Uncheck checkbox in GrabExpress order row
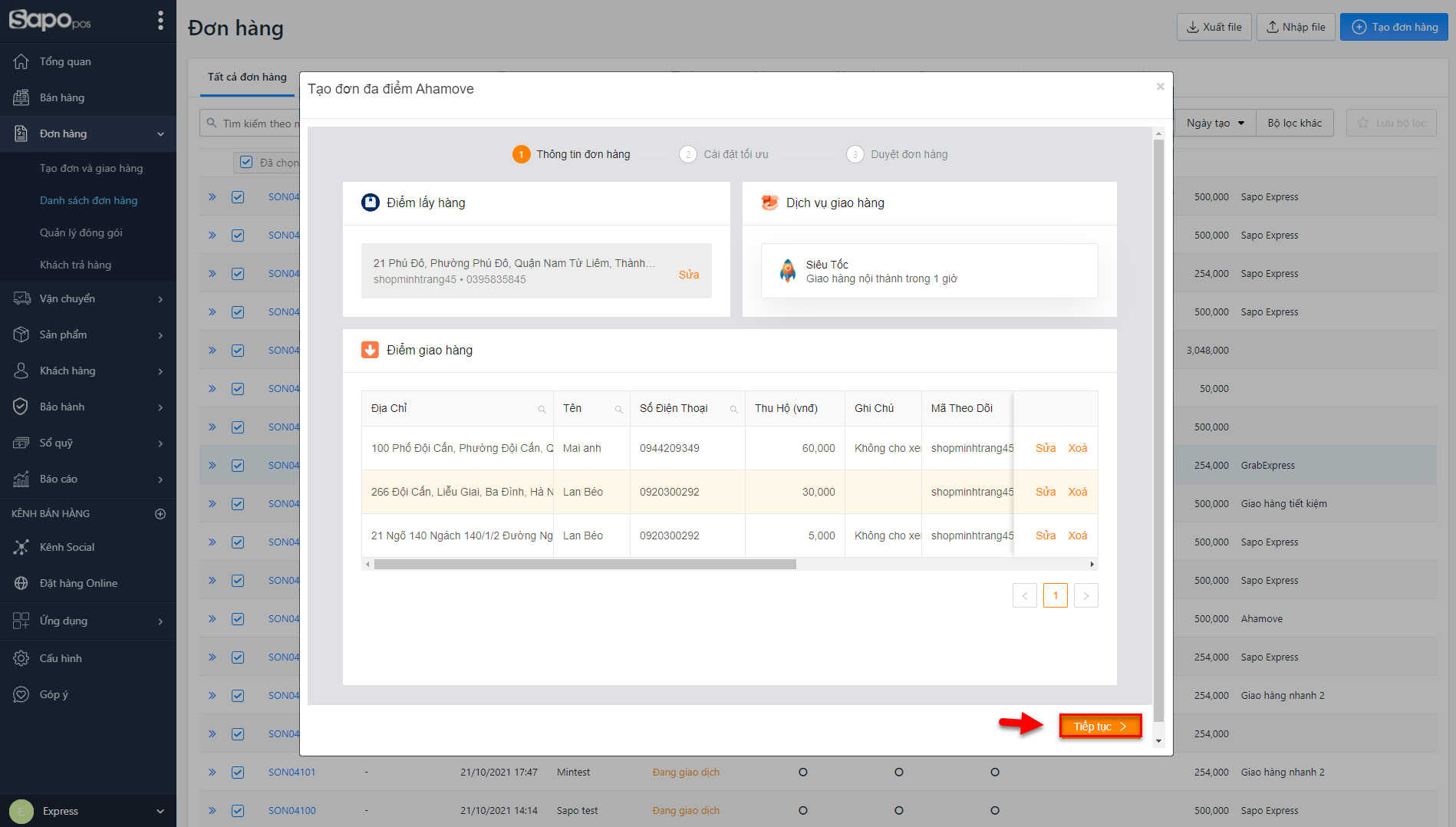Viewport: 1456px width, 827px height. (x=238, y=465)
